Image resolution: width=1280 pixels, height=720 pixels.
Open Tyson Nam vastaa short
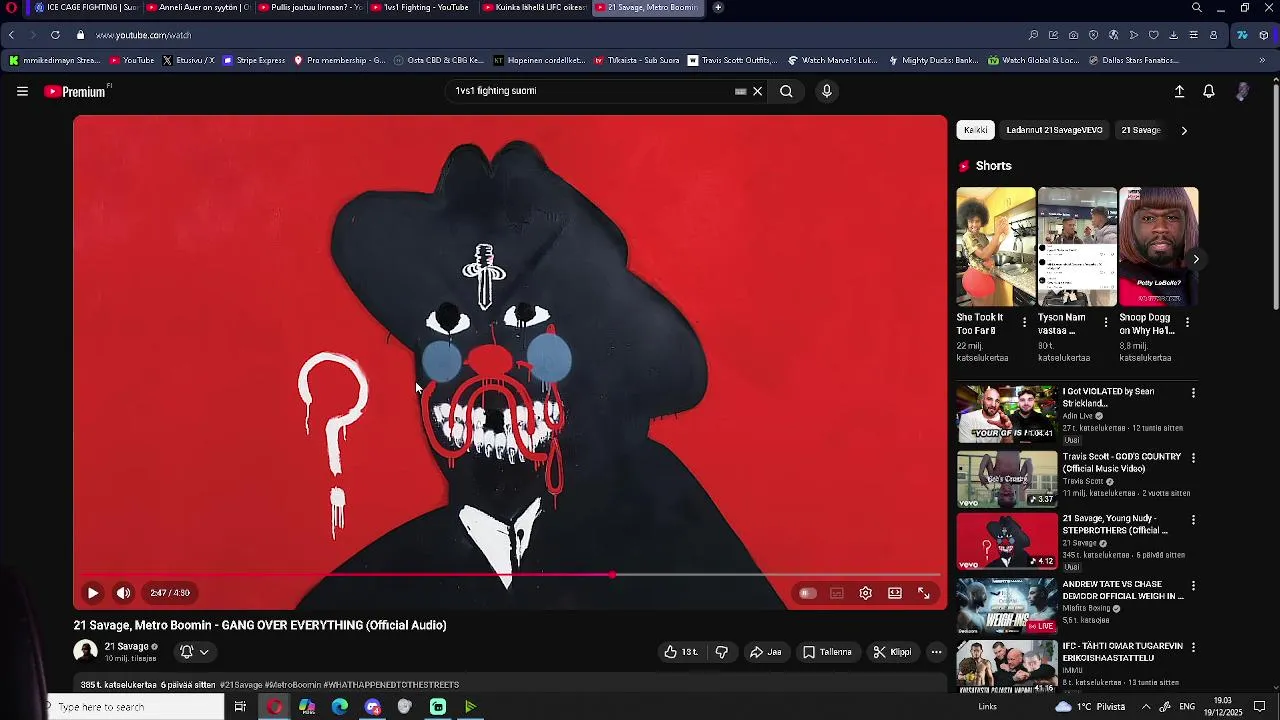point(1077,247)
